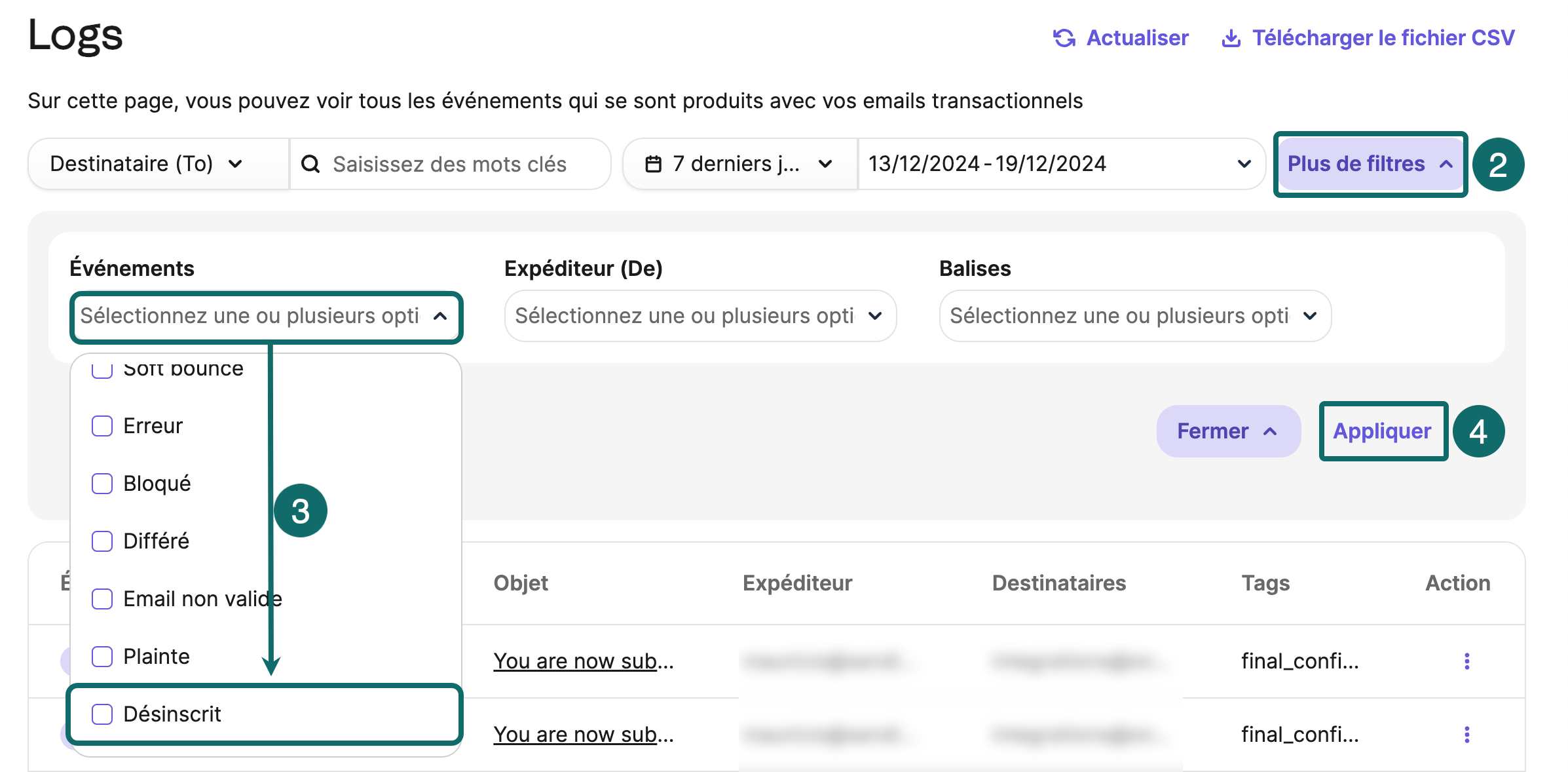Click Télécharger le fichier CSV

1368,38
